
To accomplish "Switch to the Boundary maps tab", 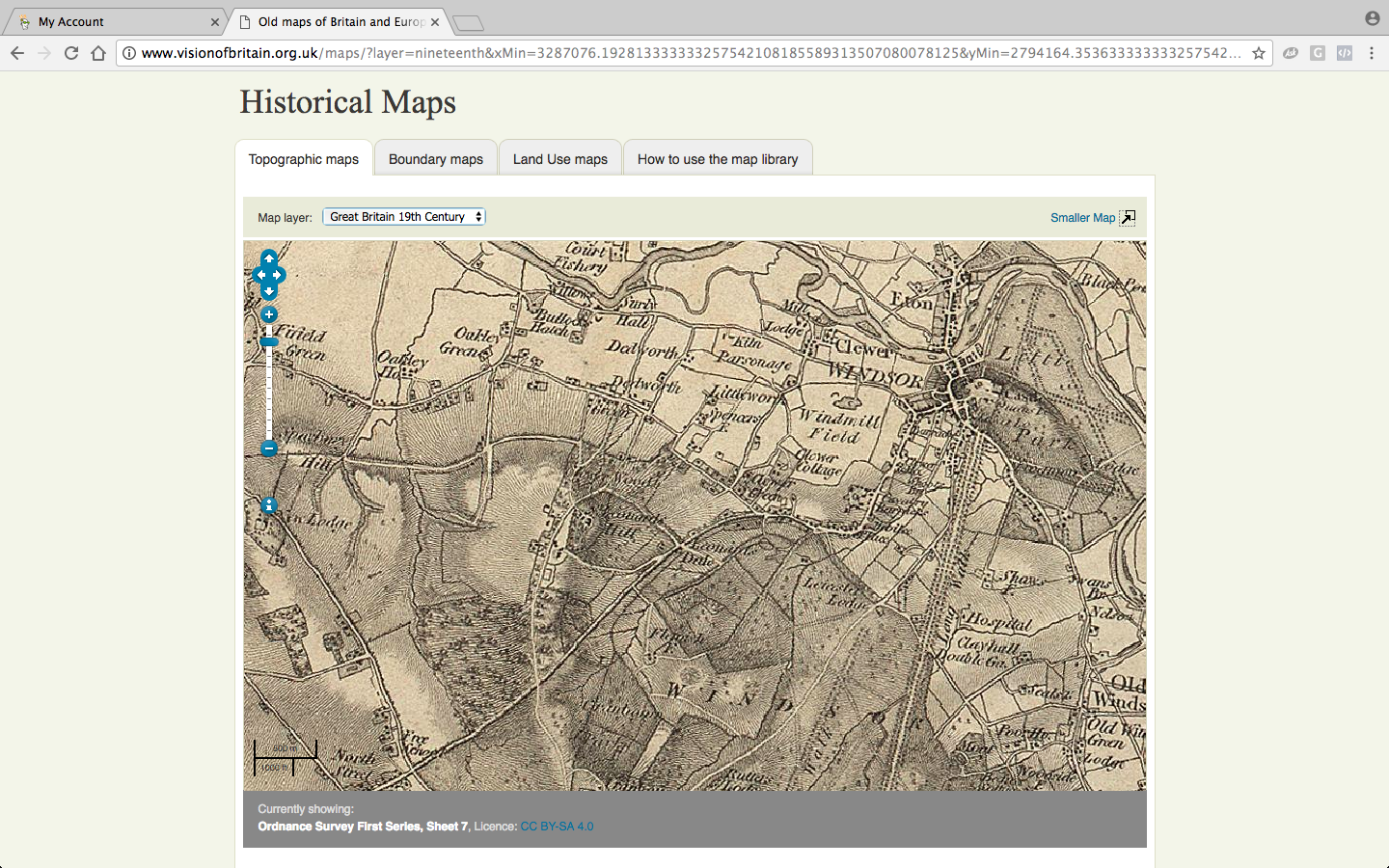I will (x=436, y=159).
